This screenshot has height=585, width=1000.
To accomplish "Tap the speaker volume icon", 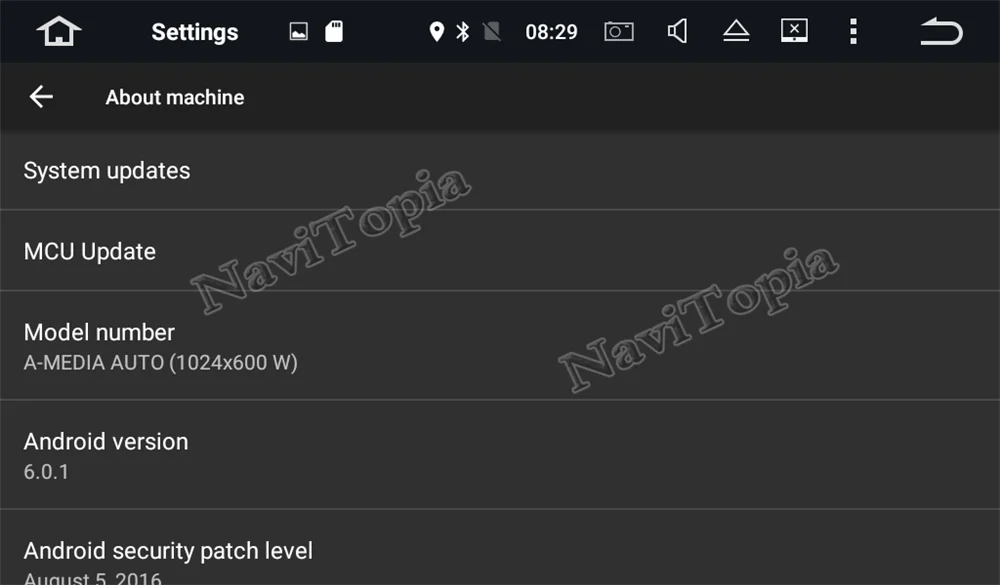I will pyautogui.click(x=677, y=31).
